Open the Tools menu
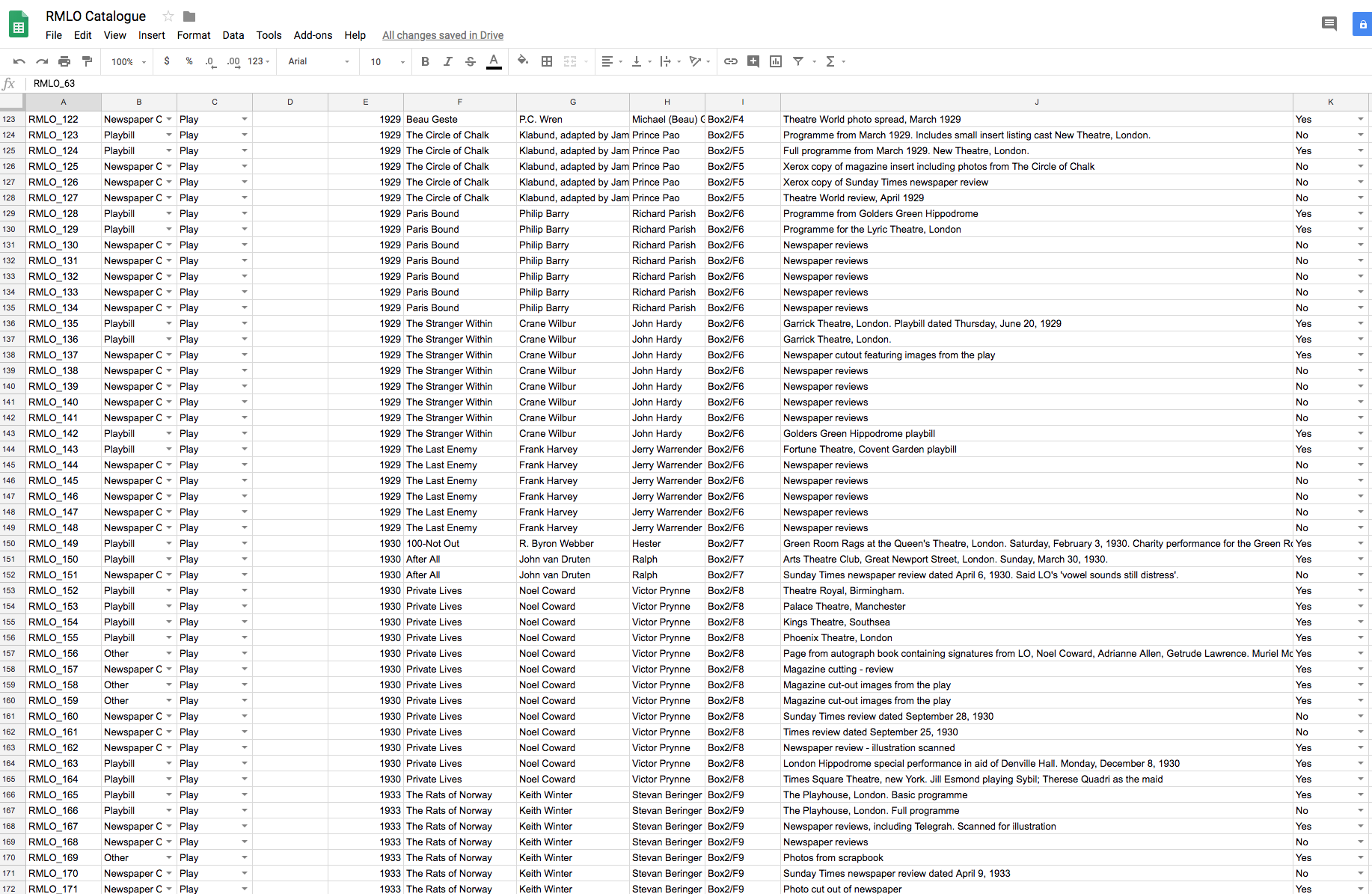This screenshot has height=894, width=1372. pos(269,35)
